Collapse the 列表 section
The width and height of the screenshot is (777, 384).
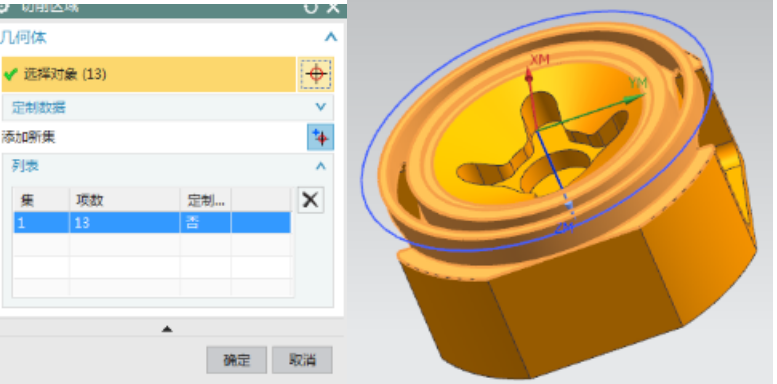[321, 166]
